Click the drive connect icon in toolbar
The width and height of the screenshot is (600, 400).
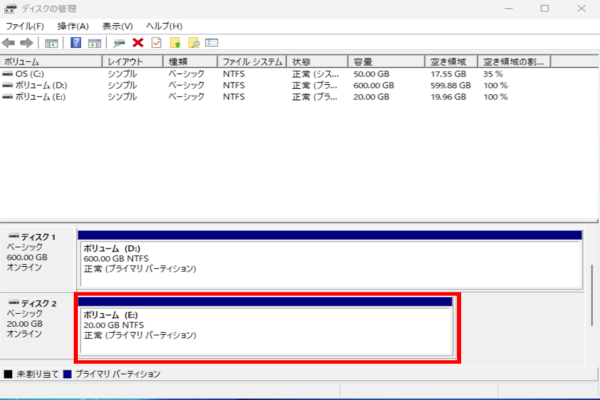point(119,43)
